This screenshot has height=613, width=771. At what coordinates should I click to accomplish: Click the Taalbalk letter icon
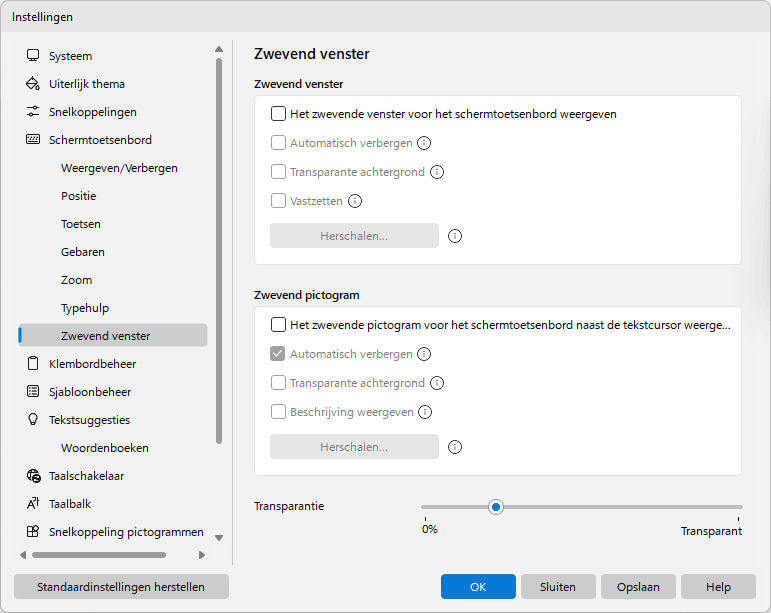(33, 503)
